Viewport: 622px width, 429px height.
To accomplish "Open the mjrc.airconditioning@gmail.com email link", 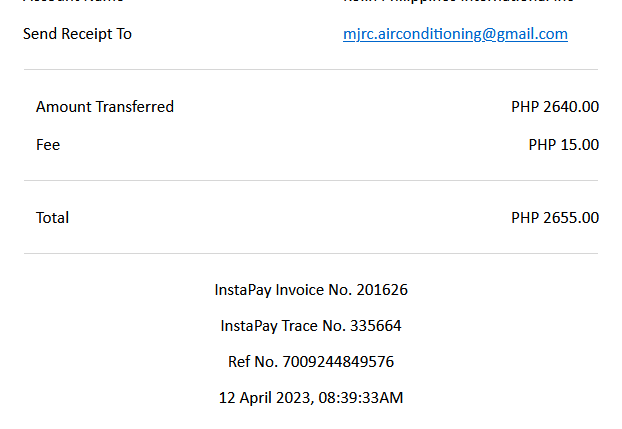I will click(455, 34).
